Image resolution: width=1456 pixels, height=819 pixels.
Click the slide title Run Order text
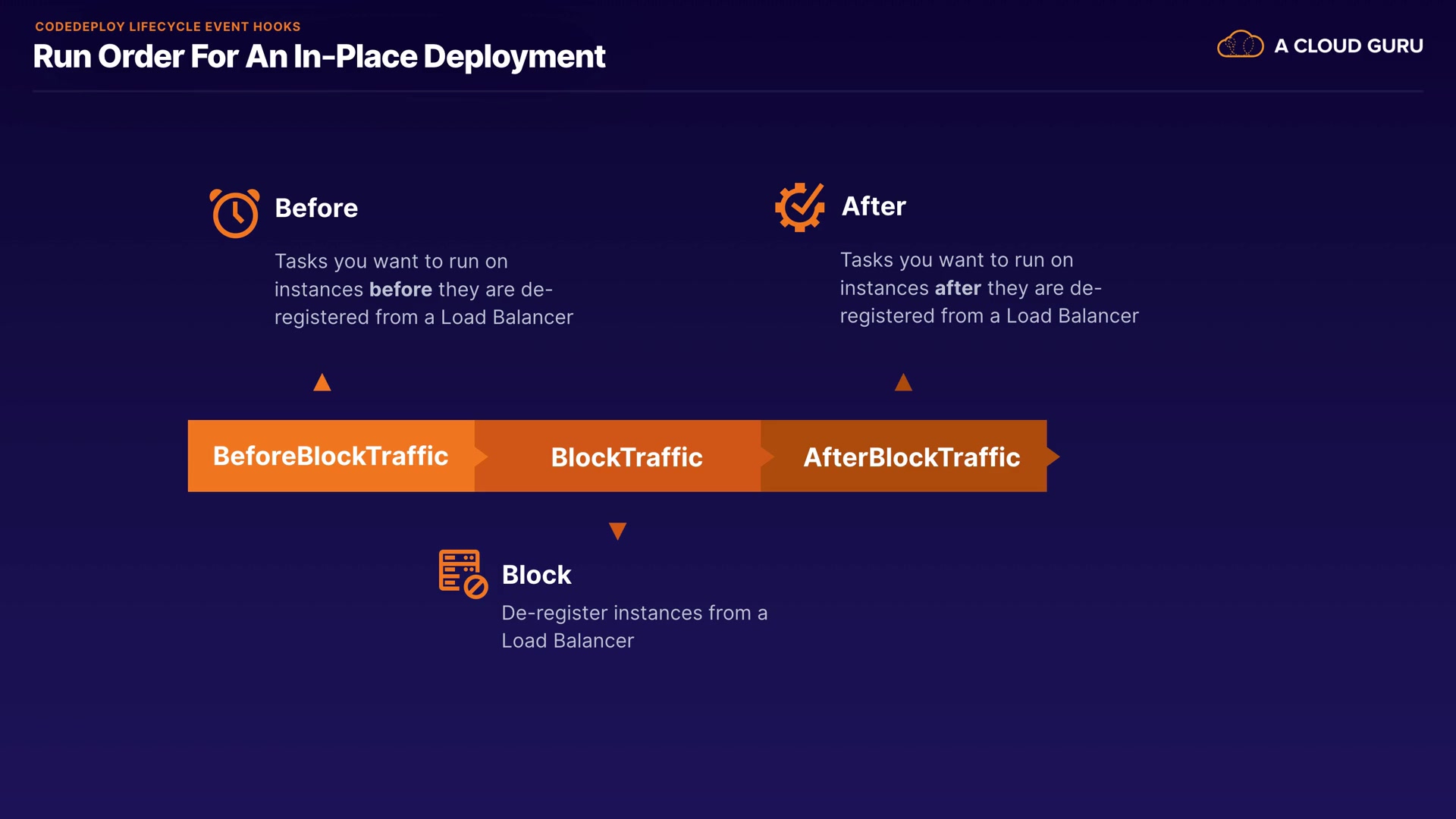click(x=318, y=57)
